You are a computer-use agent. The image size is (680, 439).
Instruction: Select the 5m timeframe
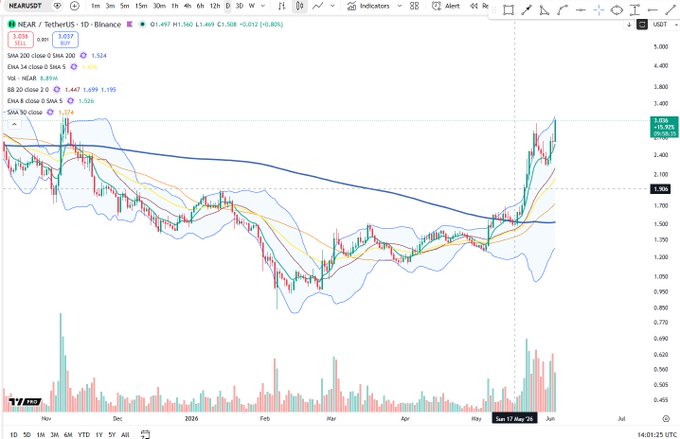[x=124, y=6]
